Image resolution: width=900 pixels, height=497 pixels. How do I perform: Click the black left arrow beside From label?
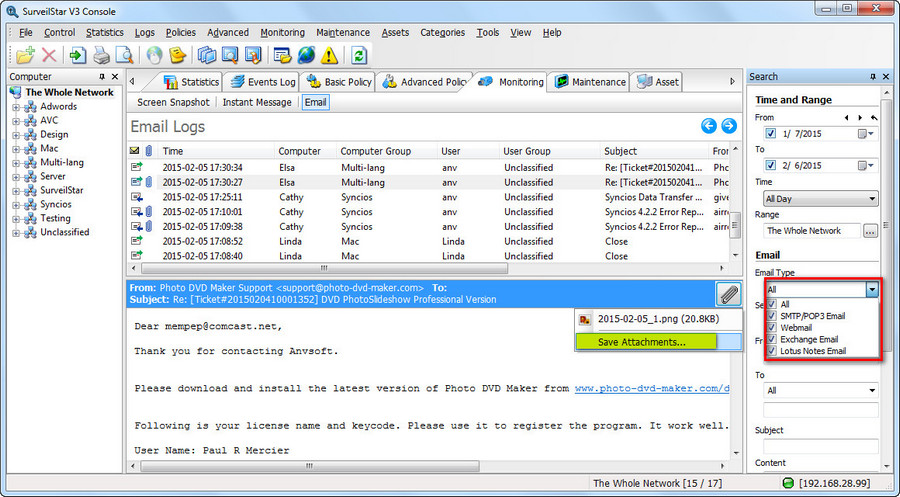point(847,118)
